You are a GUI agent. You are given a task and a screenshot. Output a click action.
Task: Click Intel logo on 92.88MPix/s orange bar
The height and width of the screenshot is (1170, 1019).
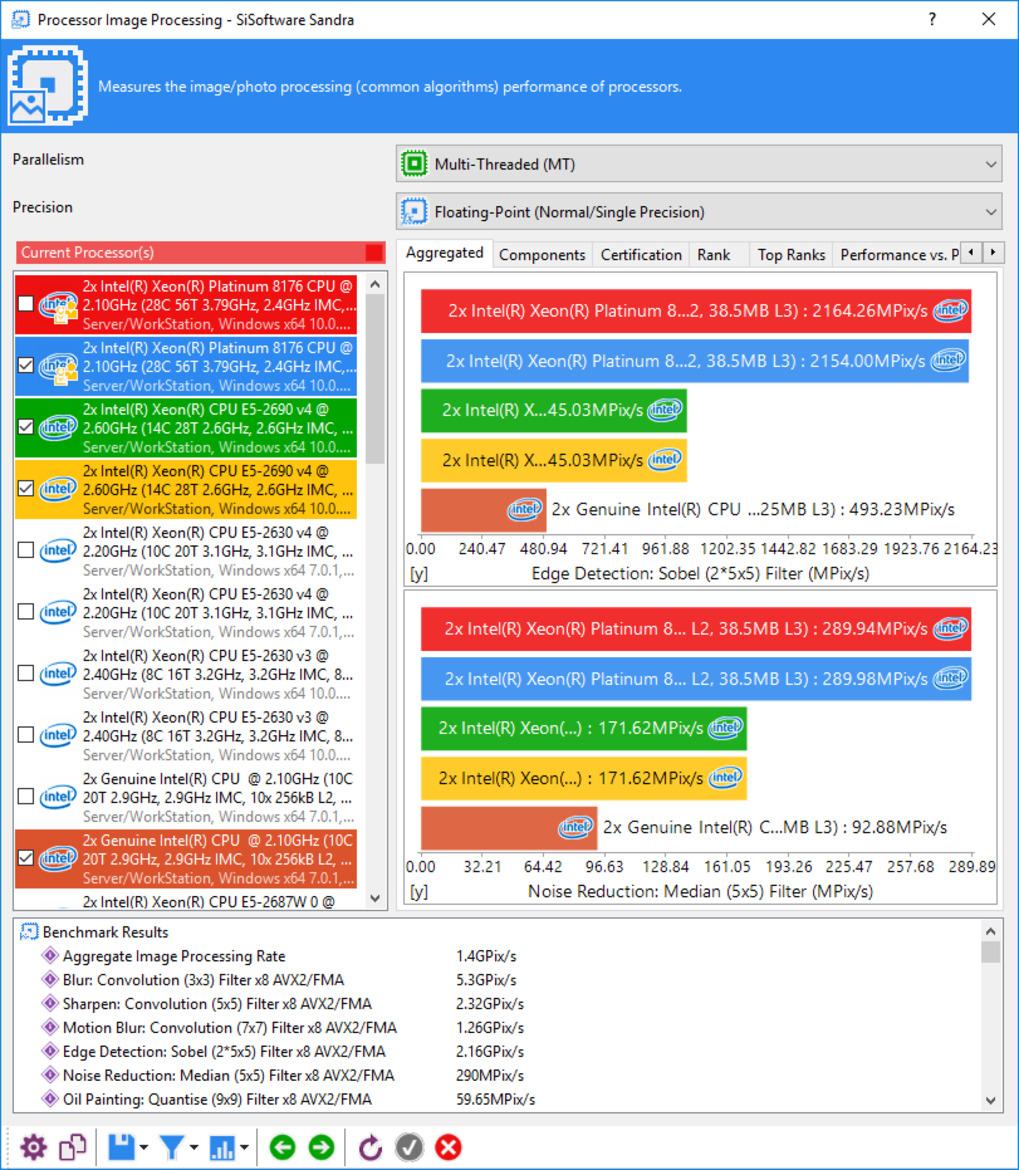click(x=576, y=827)
